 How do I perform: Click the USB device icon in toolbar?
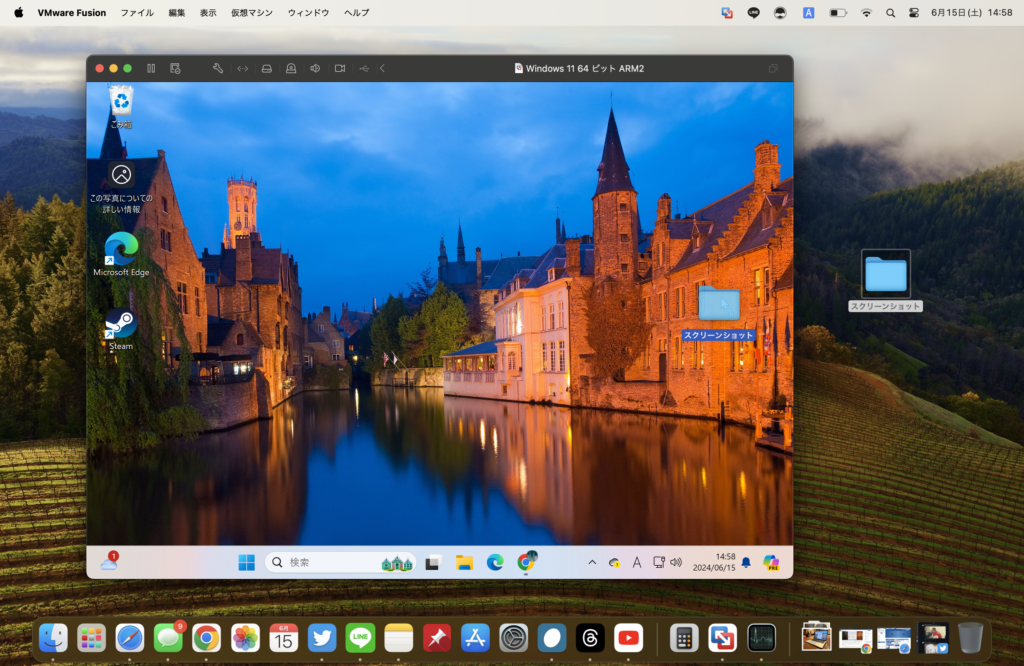(363, 68)
